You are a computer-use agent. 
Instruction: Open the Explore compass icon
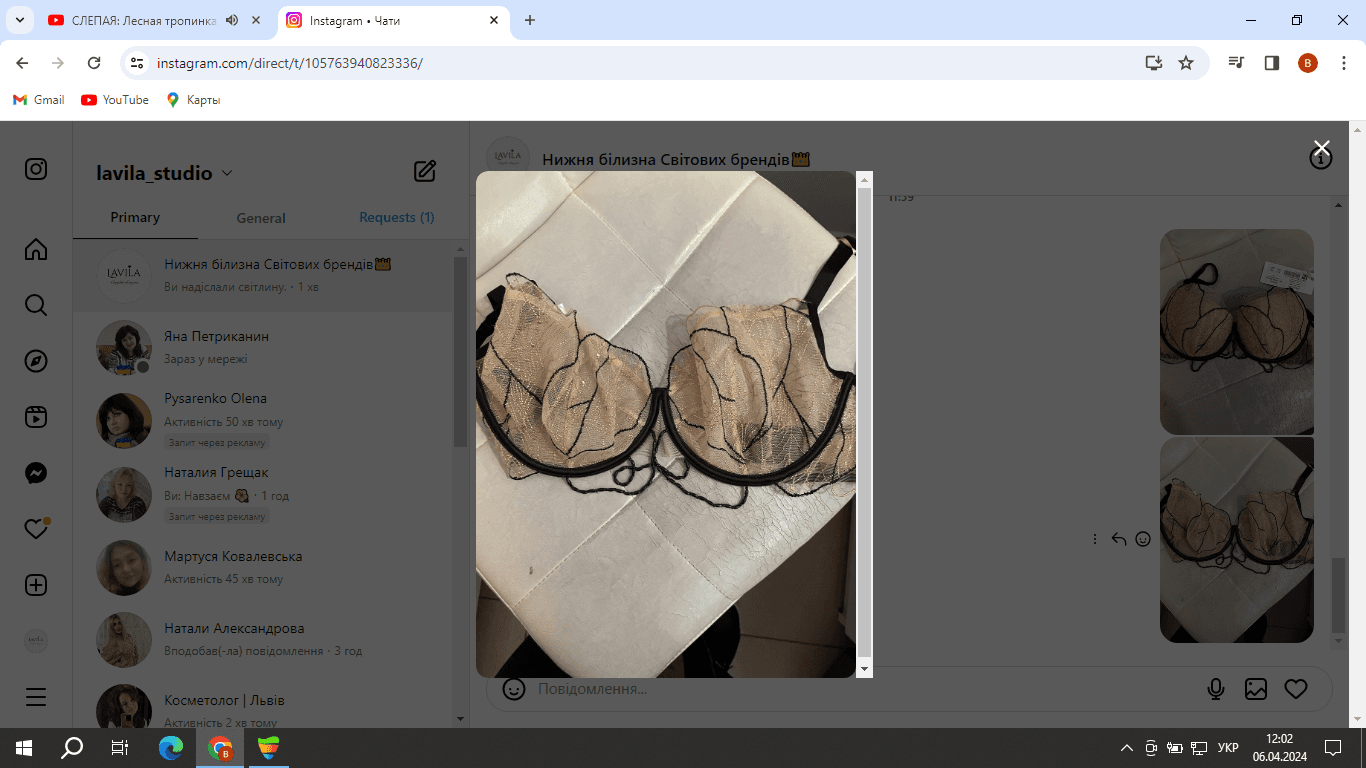click(x=36, y=361)
